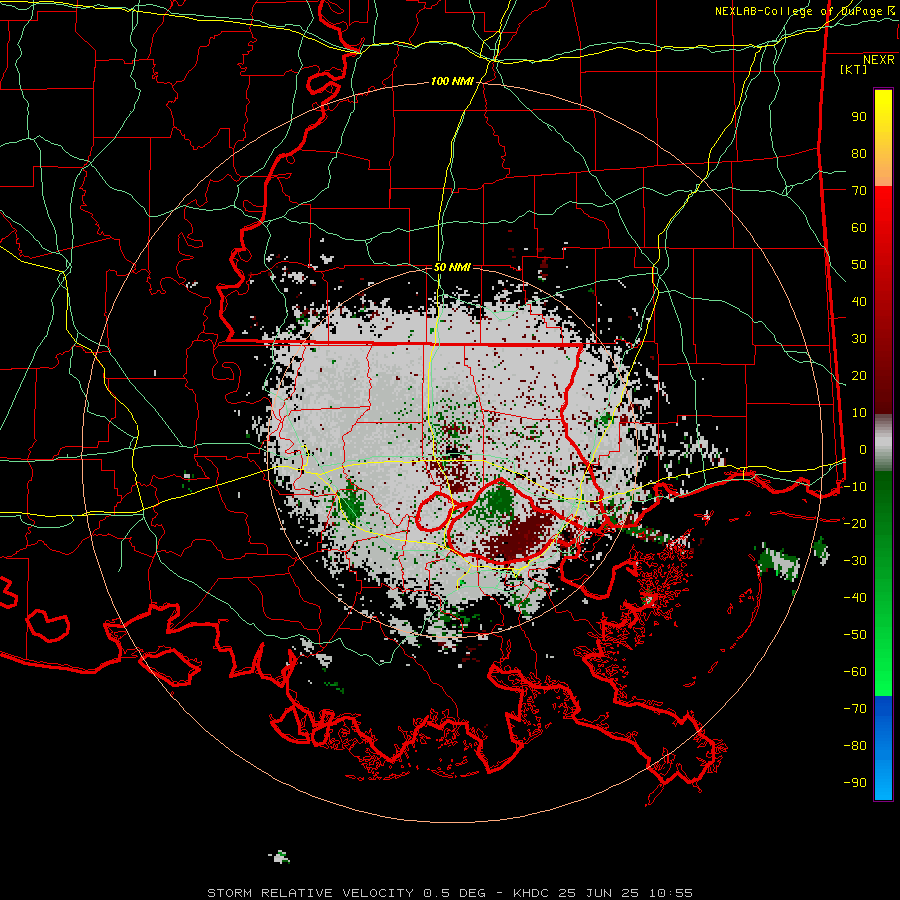Click the small isolated echo at bottom of map

pyautogui.click(x=280, y=858)
